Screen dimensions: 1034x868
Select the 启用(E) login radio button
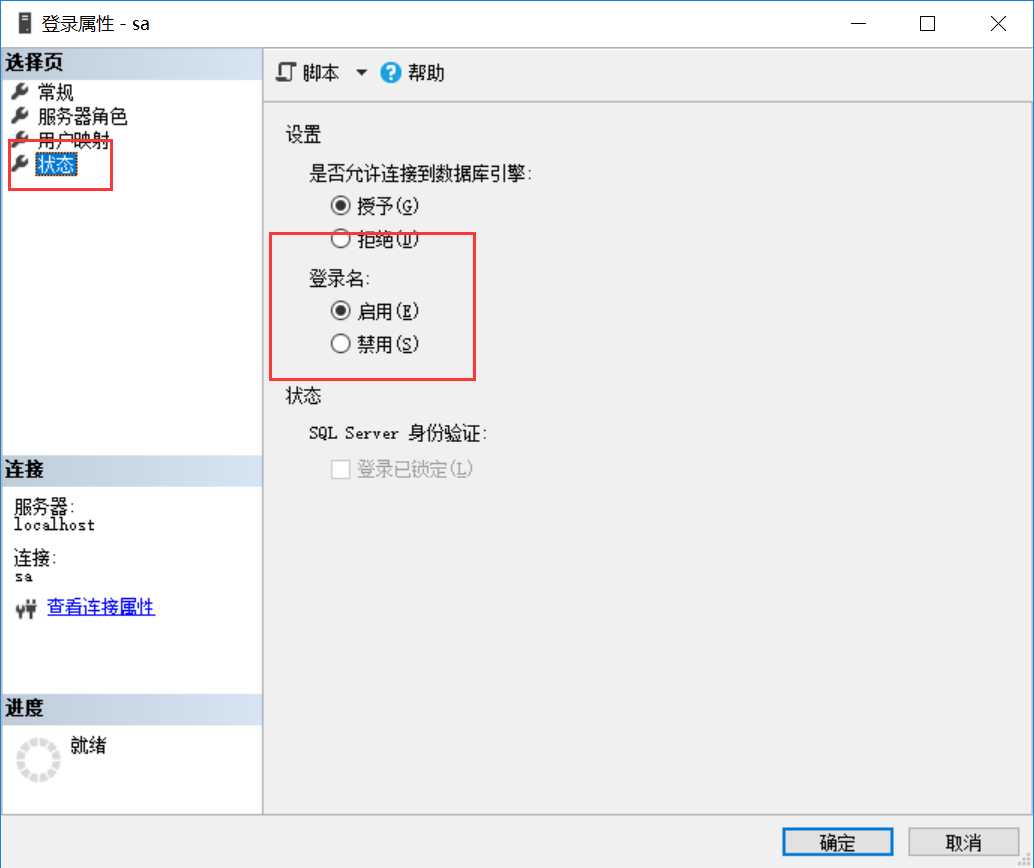point(340,311)
